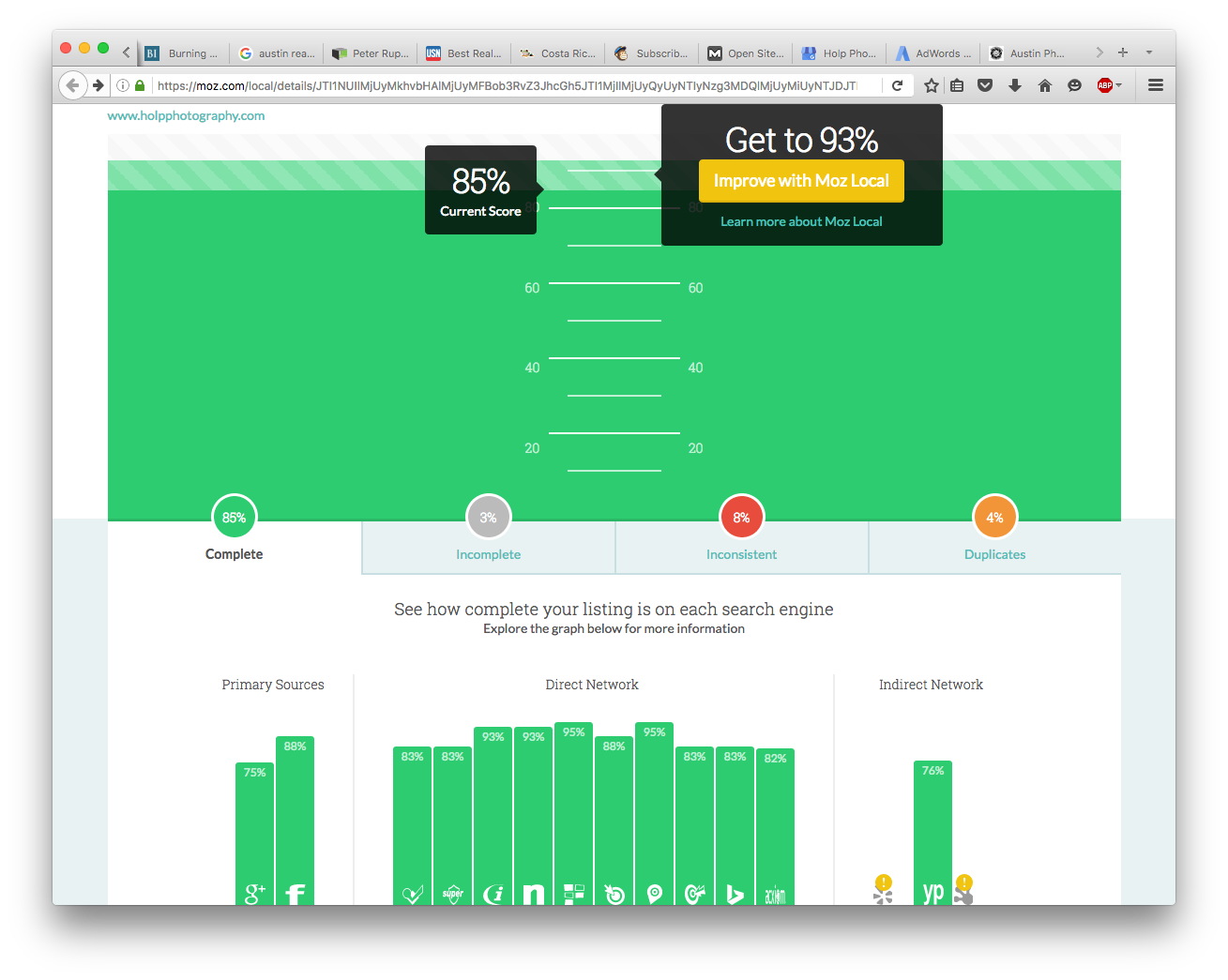Select the Infogroup 'i' bar icon
This screenshot has width=1228, height=980.
click(x=493, y=895)
